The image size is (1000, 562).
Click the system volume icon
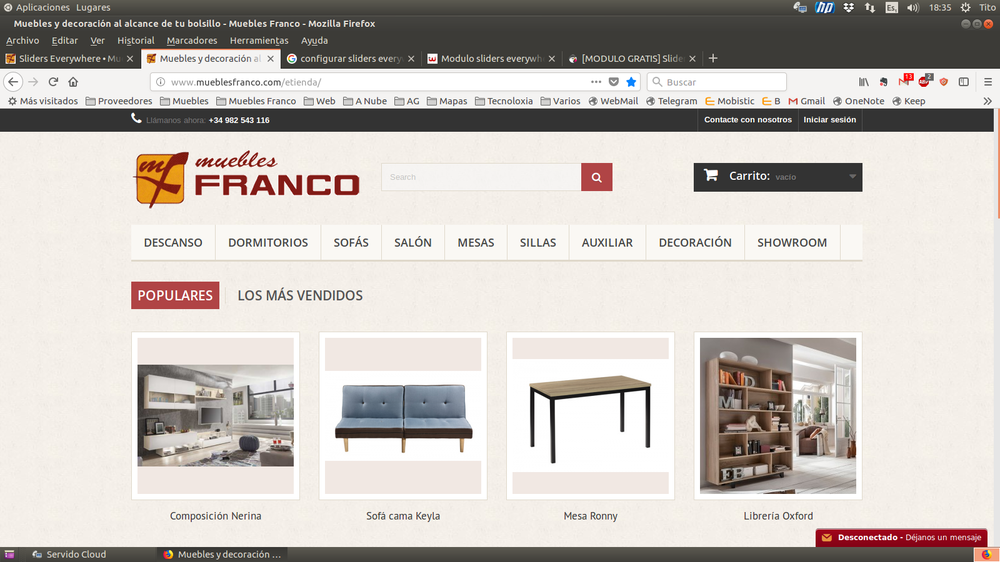(x=913, y=8)
